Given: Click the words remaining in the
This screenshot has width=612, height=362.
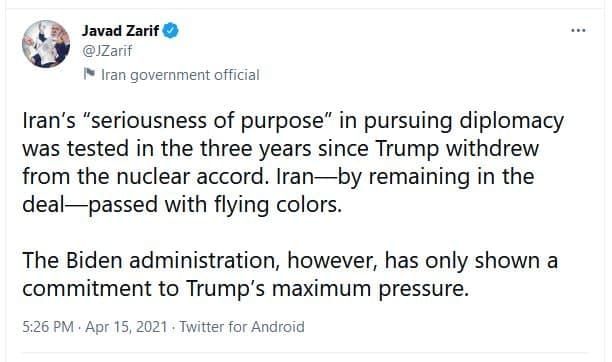Looking at the screenshot, I should tap(452, 177).
